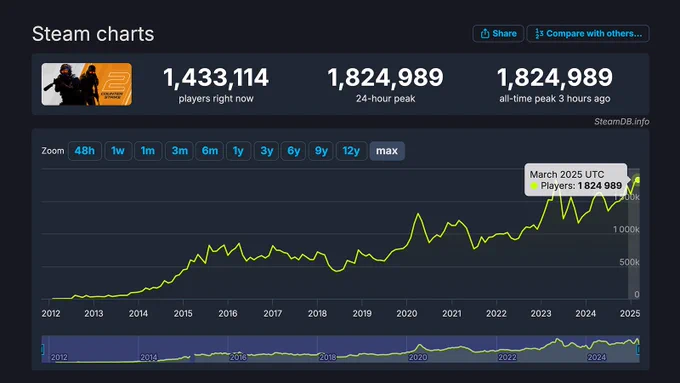Choose the max zoom range

(x=387, y=151)
